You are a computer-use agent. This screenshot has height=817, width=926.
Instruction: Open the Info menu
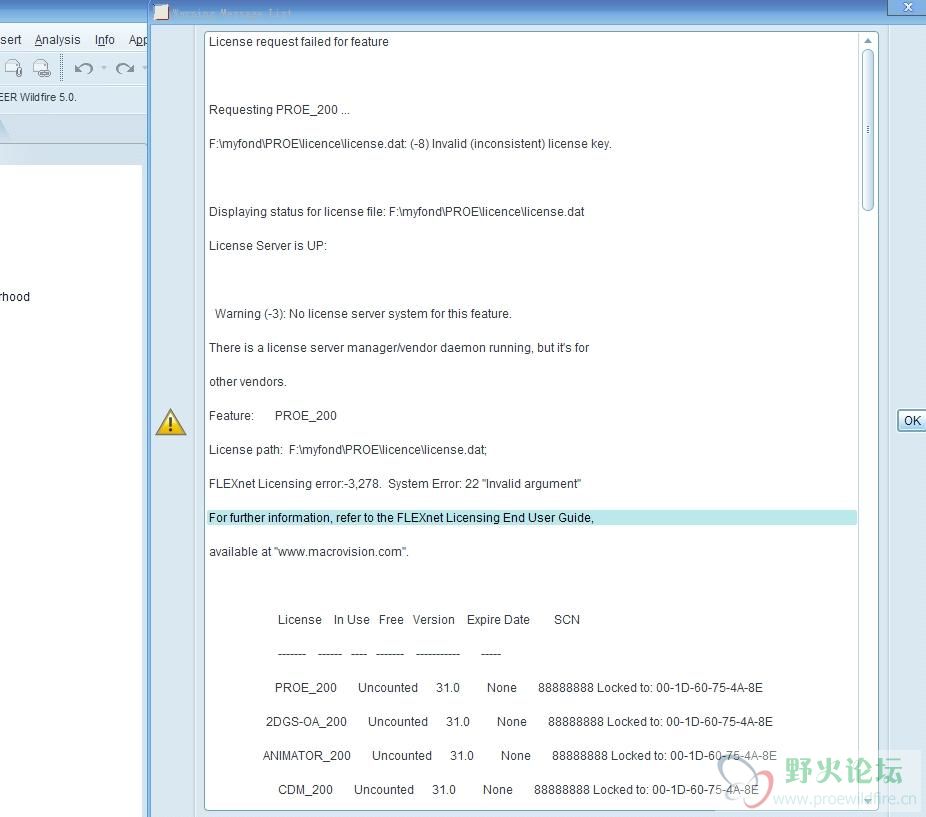(x=105, y=40)
